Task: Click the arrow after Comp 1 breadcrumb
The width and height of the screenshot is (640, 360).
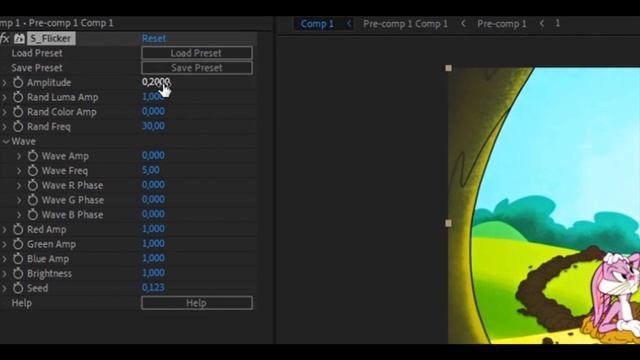Action: click(x=349, y=24)
